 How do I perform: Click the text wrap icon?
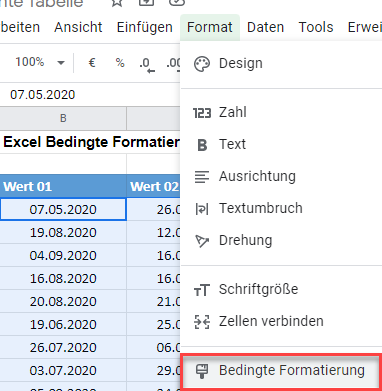click(x=202, y=209)
